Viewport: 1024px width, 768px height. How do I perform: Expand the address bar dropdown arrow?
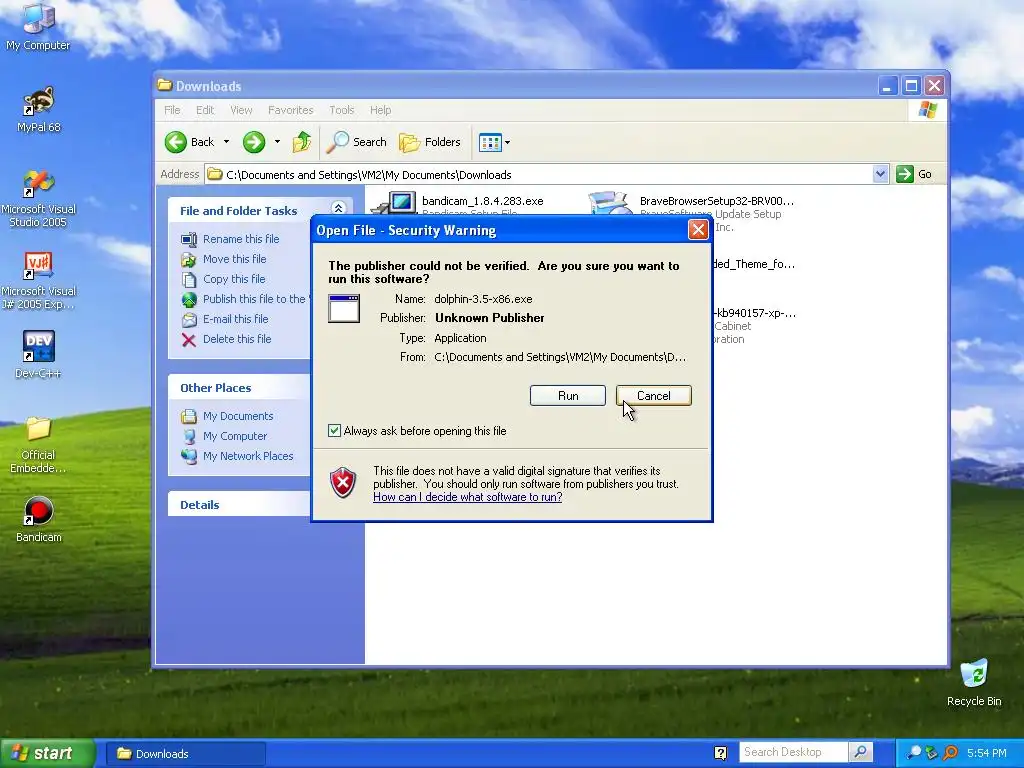point(880,174)
